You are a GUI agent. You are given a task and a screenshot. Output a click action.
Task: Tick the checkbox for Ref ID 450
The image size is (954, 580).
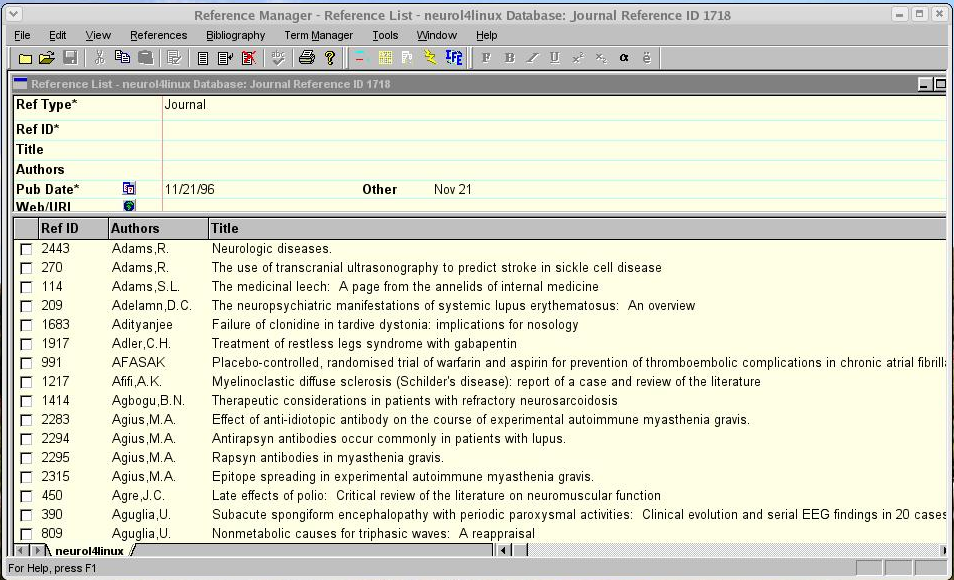pyautogui.click(x=26, y=496)
